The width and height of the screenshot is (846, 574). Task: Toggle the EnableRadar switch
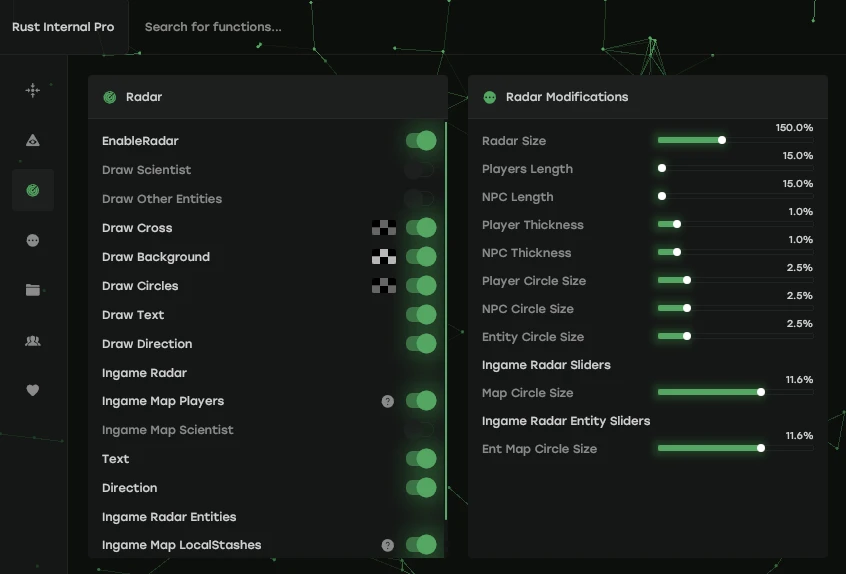click(421, 141)
